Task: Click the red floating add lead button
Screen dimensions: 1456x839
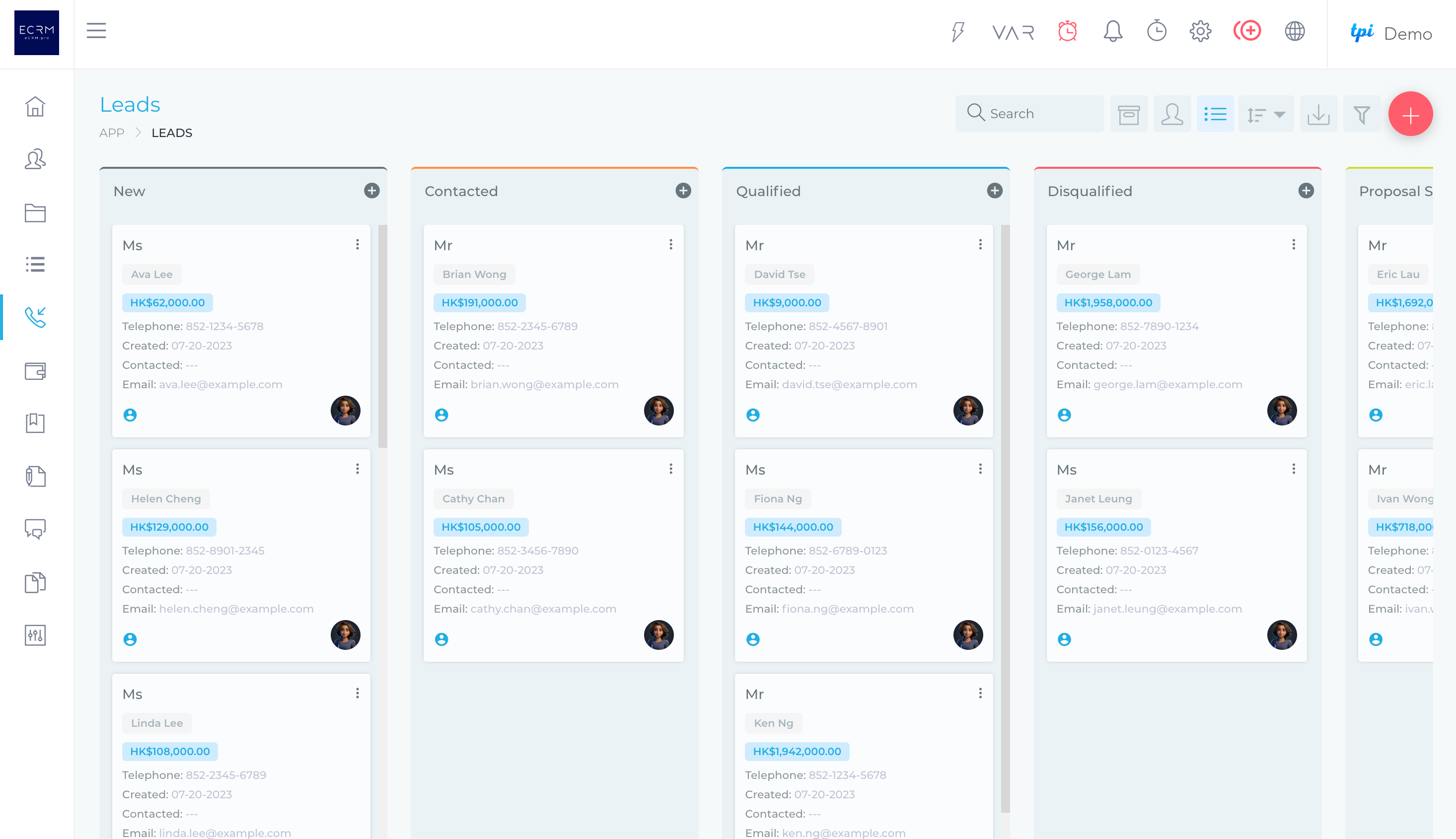Action: (x=1410, y=115)
